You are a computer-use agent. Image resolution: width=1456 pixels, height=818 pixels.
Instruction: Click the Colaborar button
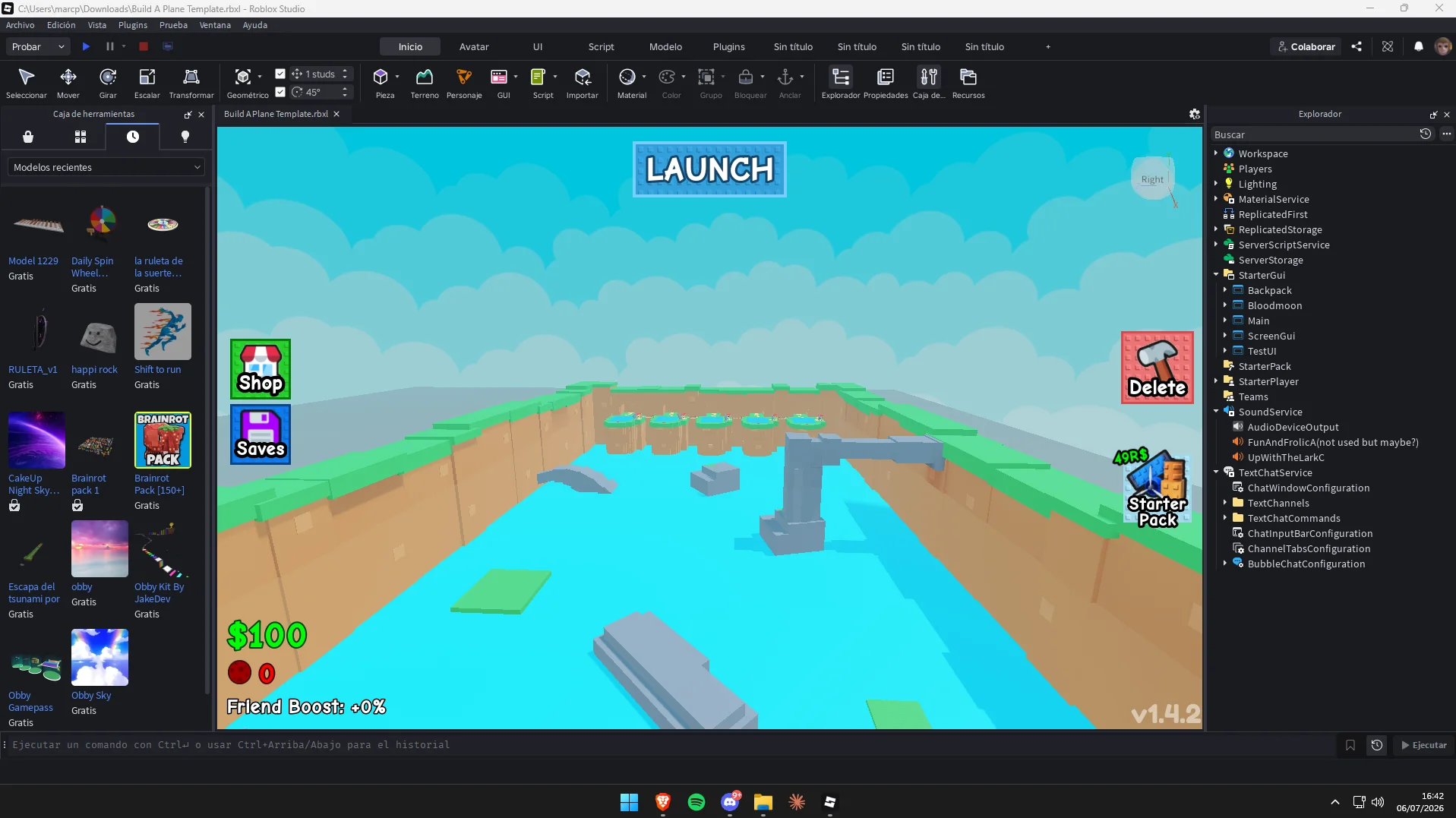click(1306, 46)
